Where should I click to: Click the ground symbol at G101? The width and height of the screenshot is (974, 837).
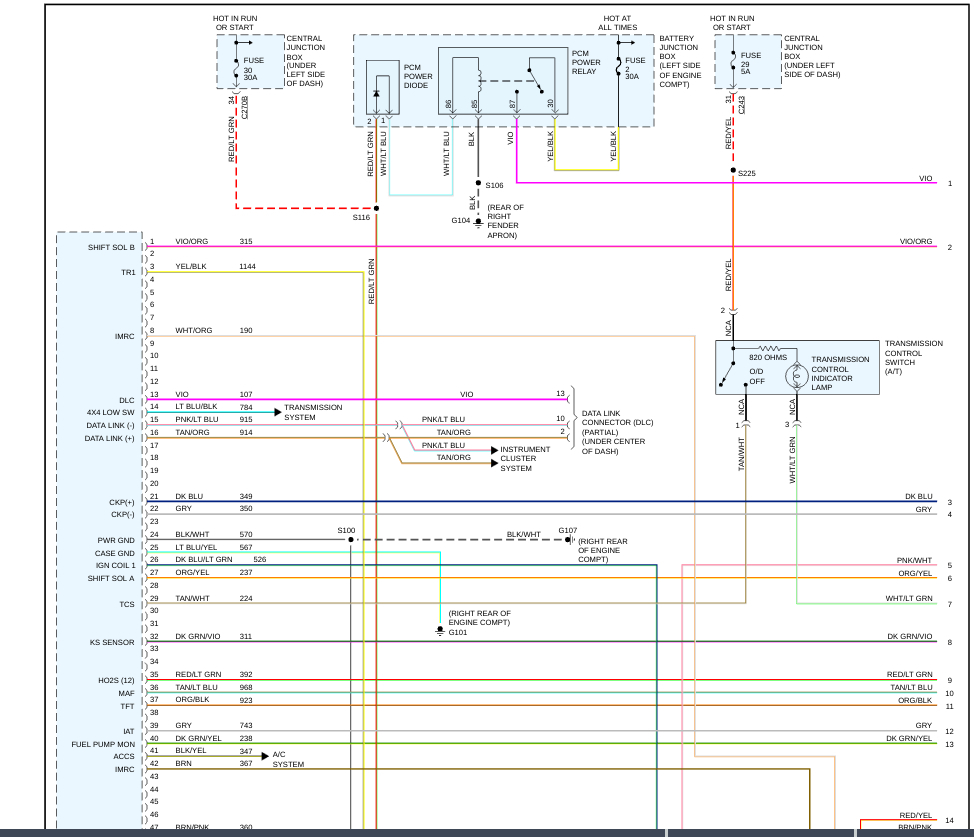440,631
